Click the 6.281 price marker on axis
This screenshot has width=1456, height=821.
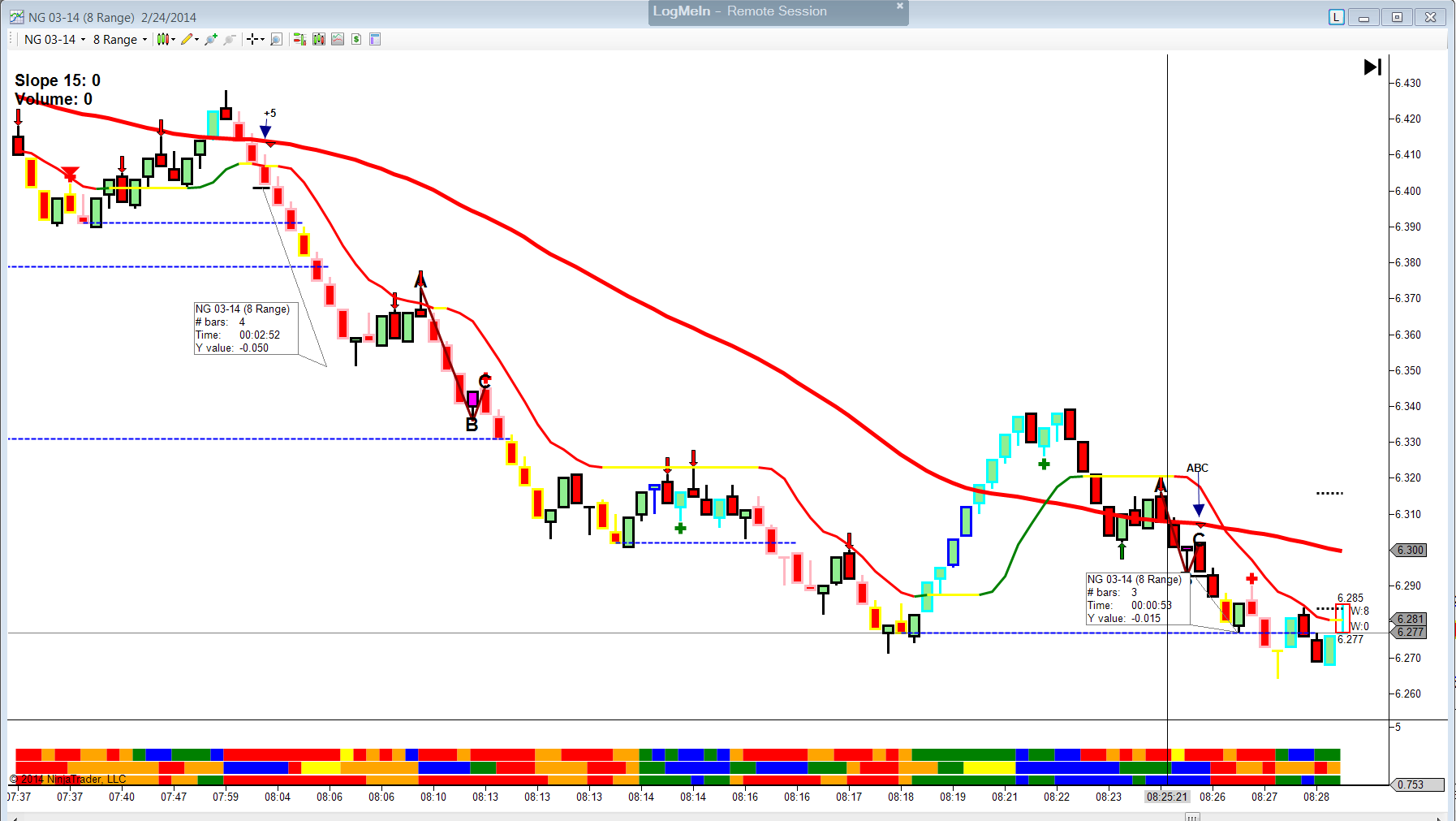1410,619
